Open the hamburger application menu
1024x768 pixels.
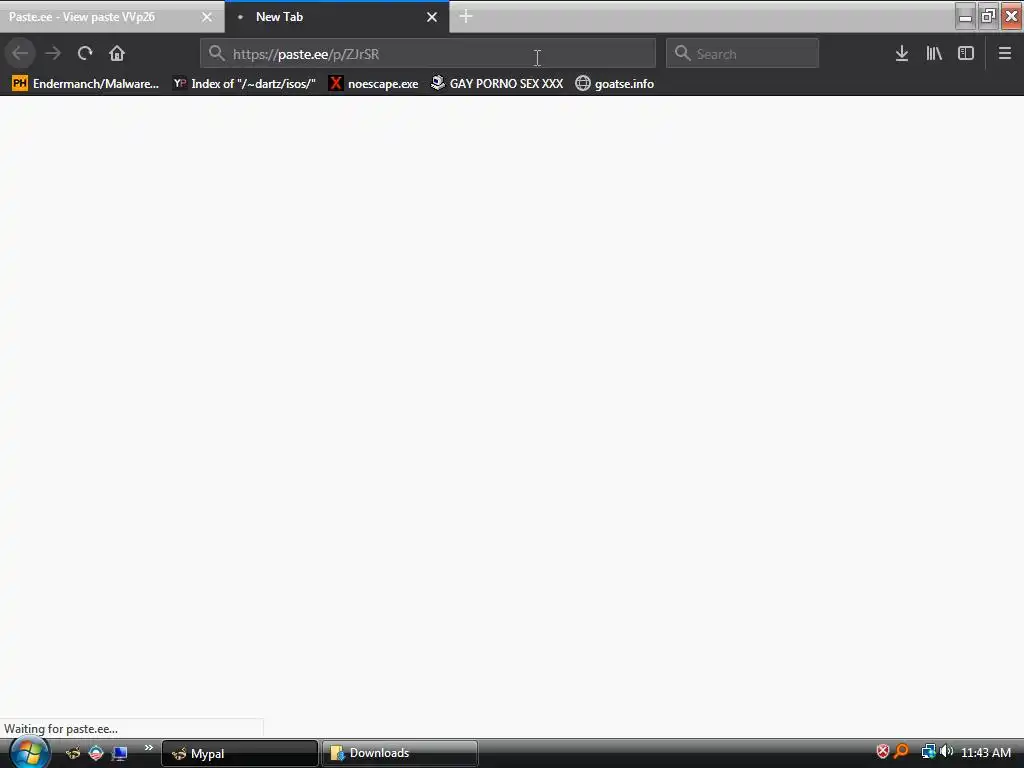(1005, 53)
